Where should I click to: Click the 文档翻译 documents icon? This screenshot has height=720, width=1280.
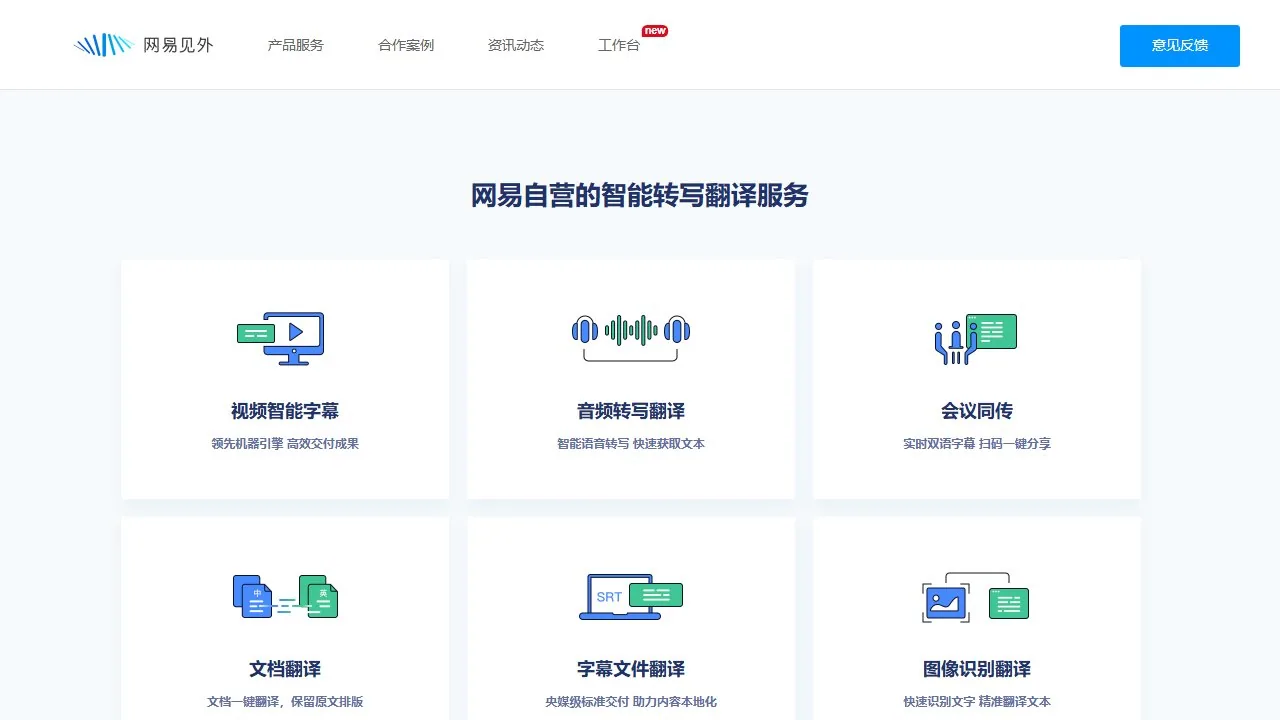[285, 596]
